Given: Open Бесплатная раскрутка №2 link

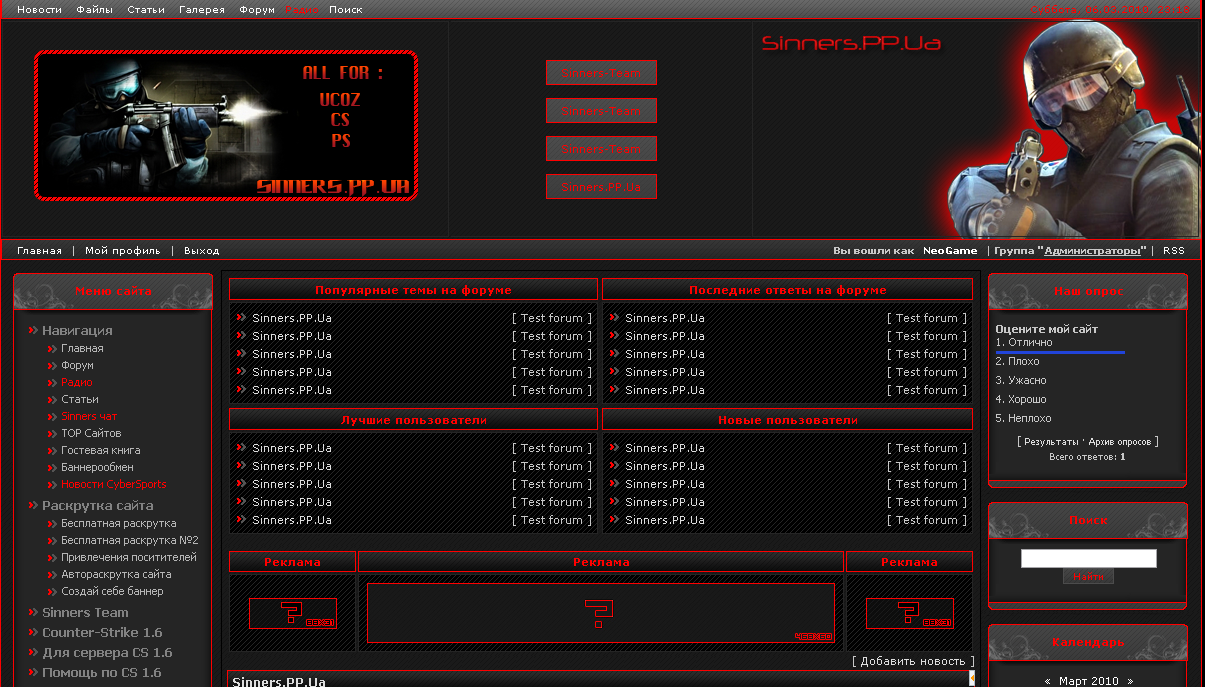Looking at the screenshot, I should click(x=130, y=540).
